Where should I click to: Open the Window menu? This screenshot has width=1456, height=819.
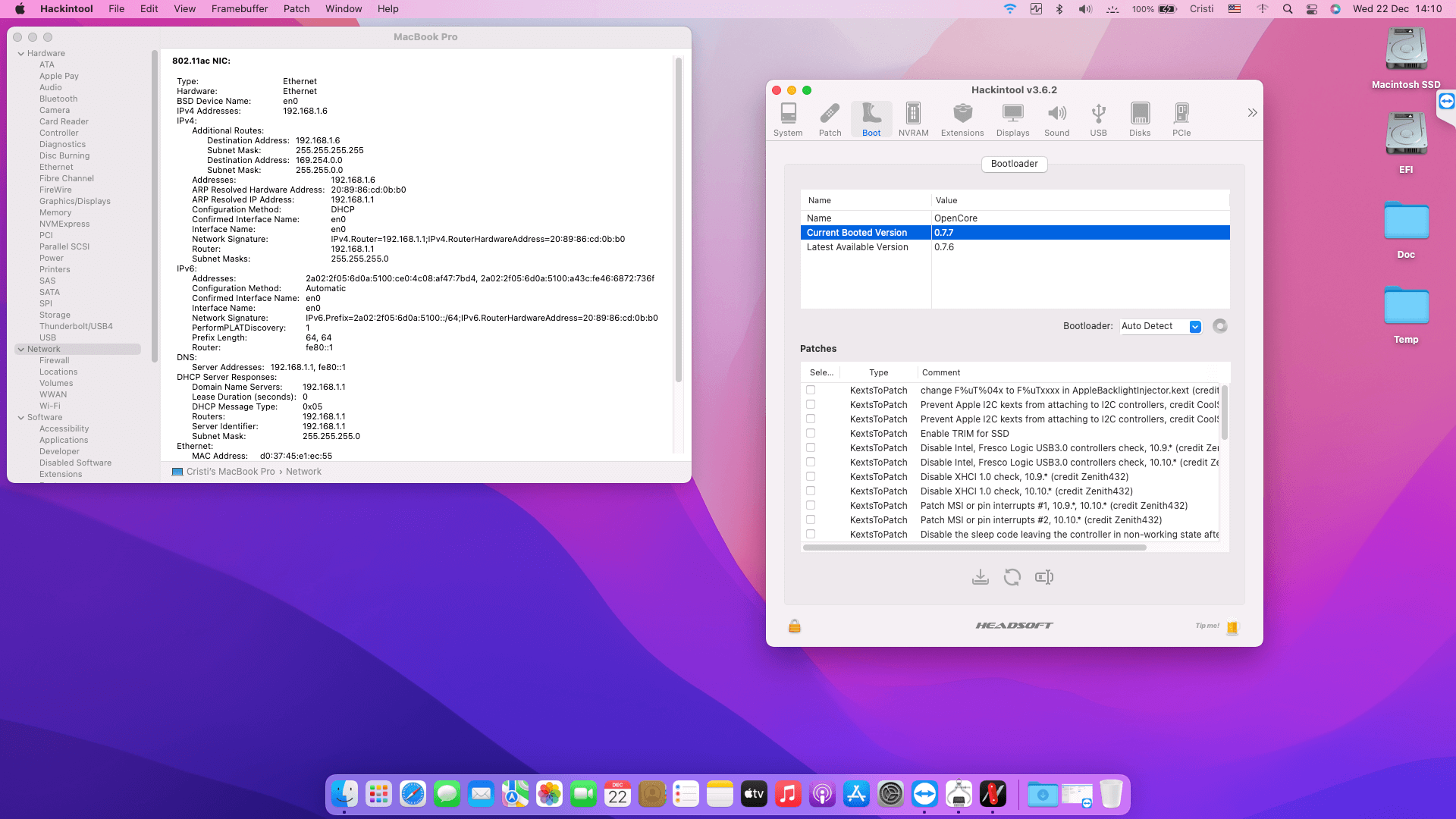[344, 9]
